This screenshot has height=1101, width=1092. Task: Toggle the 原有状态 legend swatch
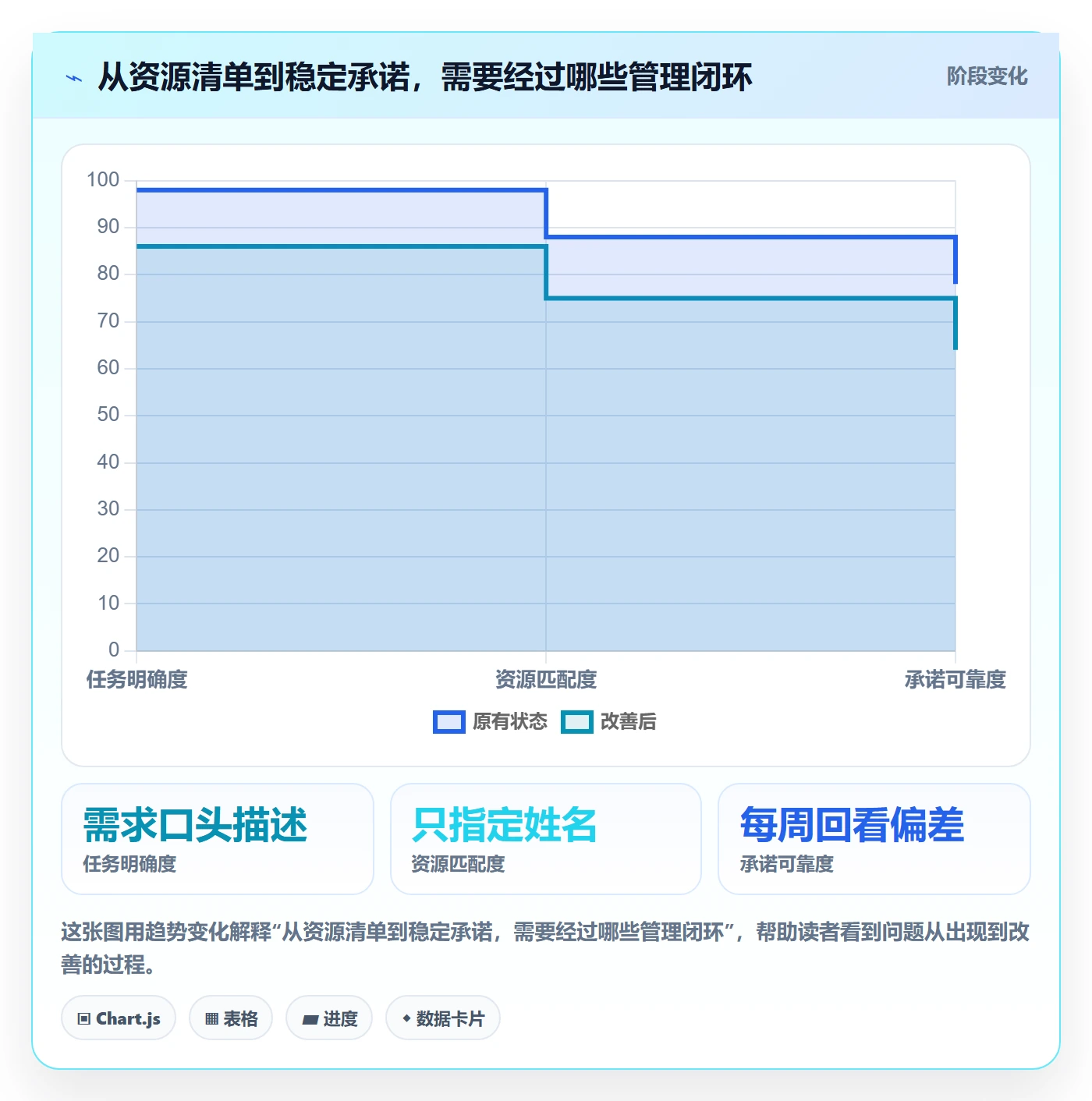pyautogui.click(x=449, y=722)
